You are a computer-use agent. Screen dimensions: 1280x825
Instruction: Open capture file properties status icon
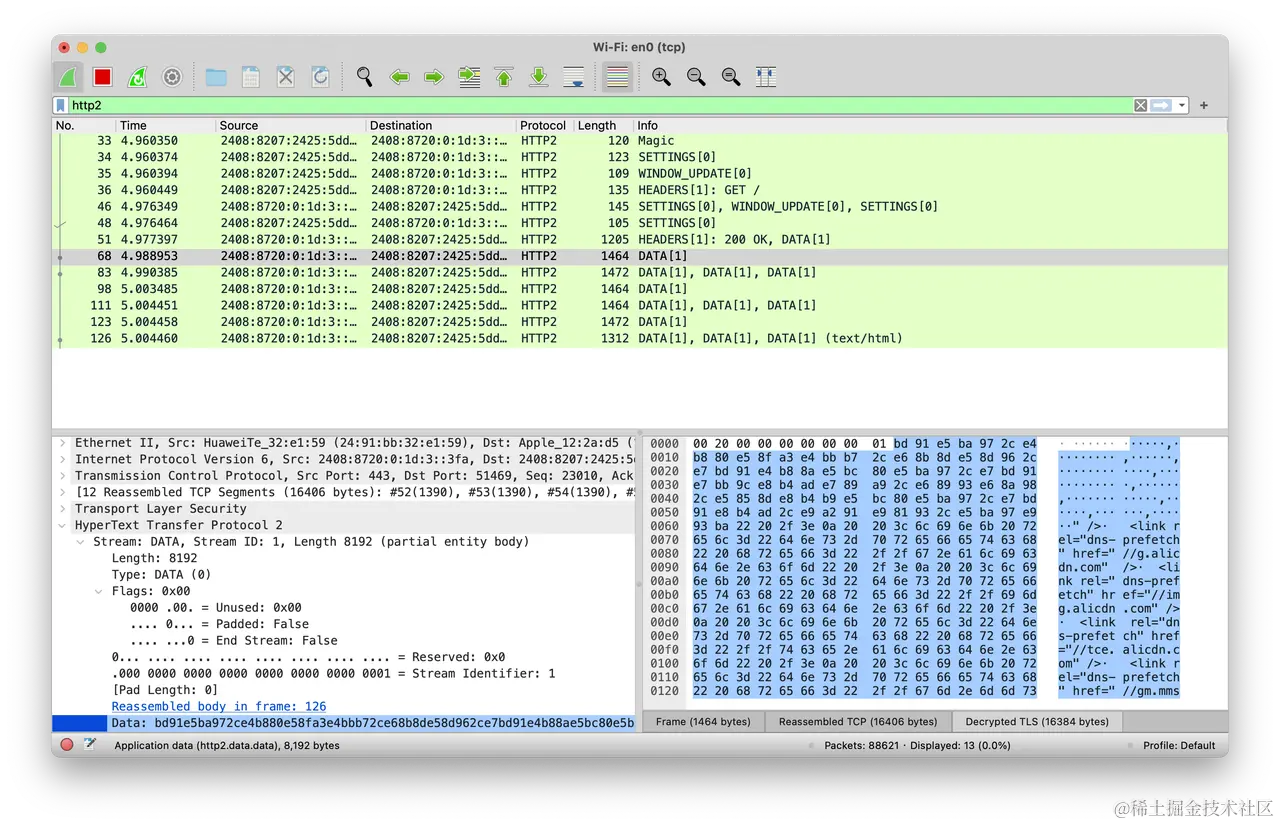90,745
